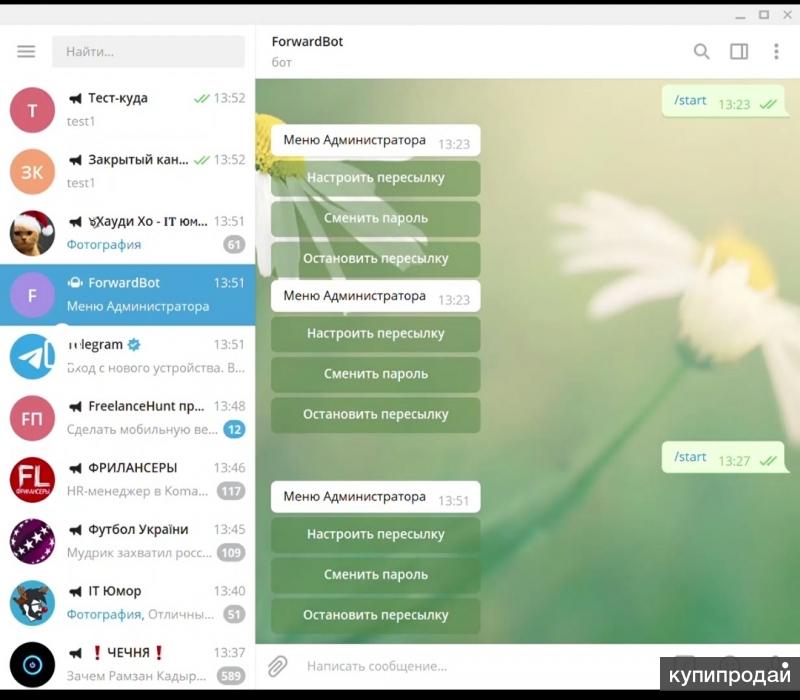
Task: Click the ЧЕЧНЯ channel avatar
Action: point(32,664)
